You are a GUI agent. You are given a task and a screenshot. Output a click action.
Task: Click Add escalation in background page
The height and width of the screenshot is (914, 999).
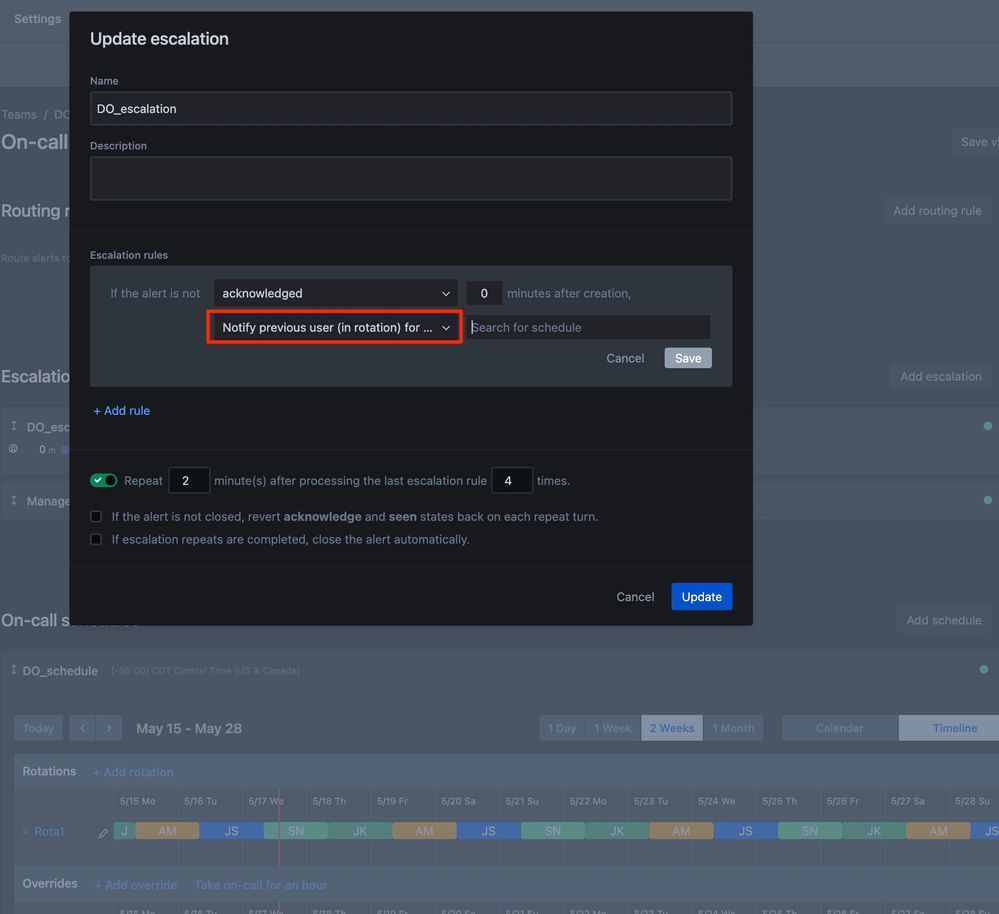[940, 376]
